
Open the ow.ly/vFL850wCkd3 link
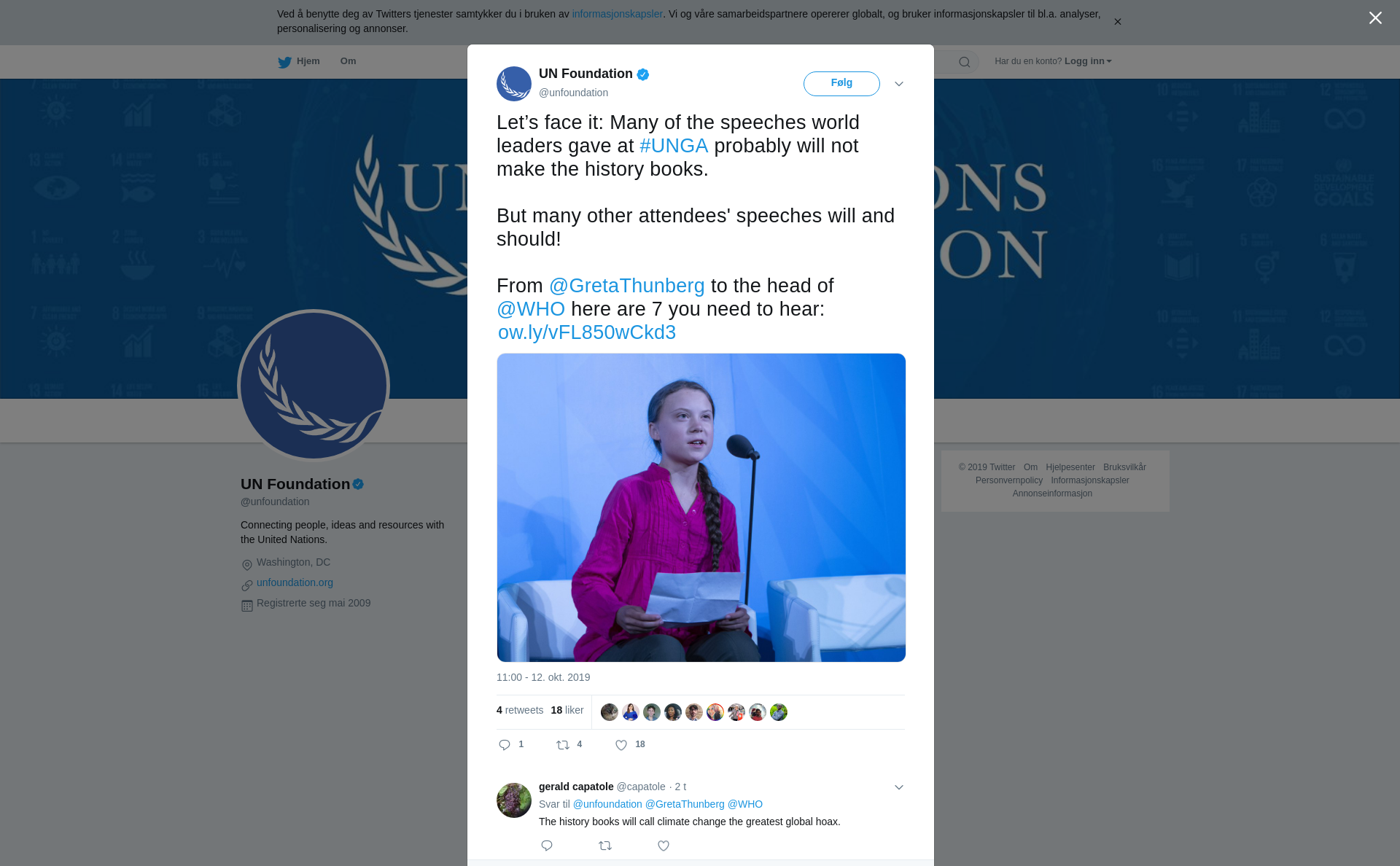[587, 332]
